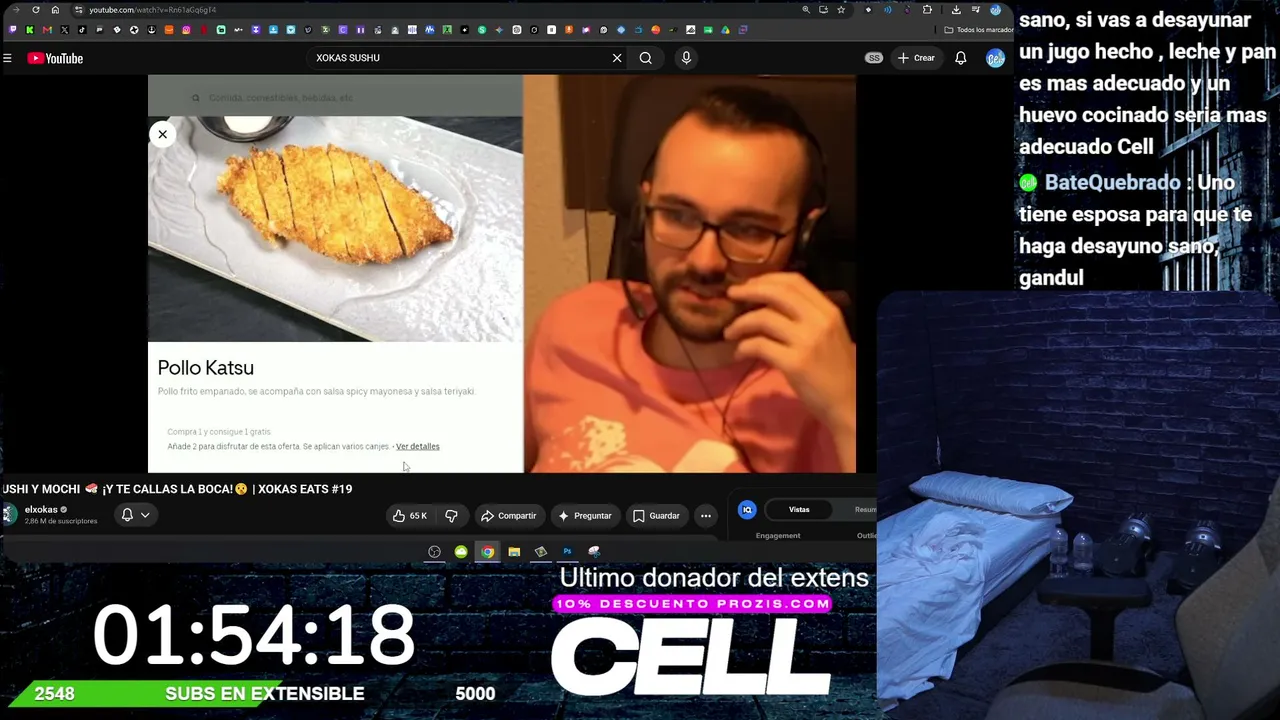Image resolution: width=1280 pixels, height=720 pixels.
Task: Select the Vistas tab
Action: (x=799, y=510)
